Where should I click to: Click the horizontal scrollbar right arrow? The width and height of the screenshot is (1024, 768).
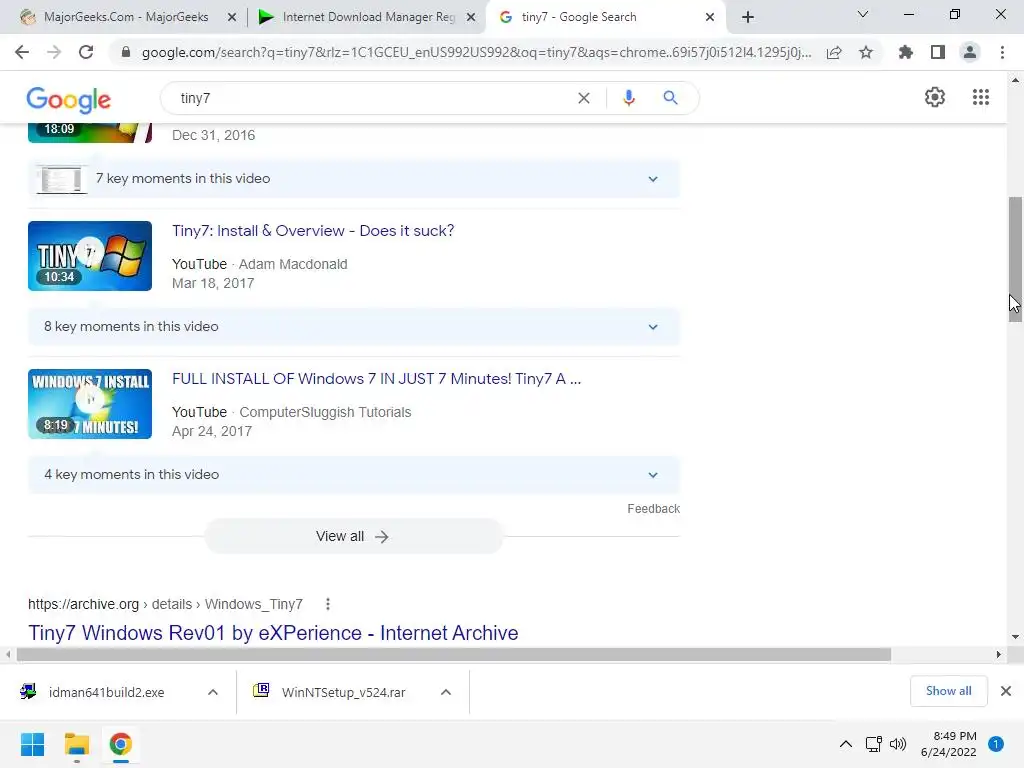(x=999, y=654)
